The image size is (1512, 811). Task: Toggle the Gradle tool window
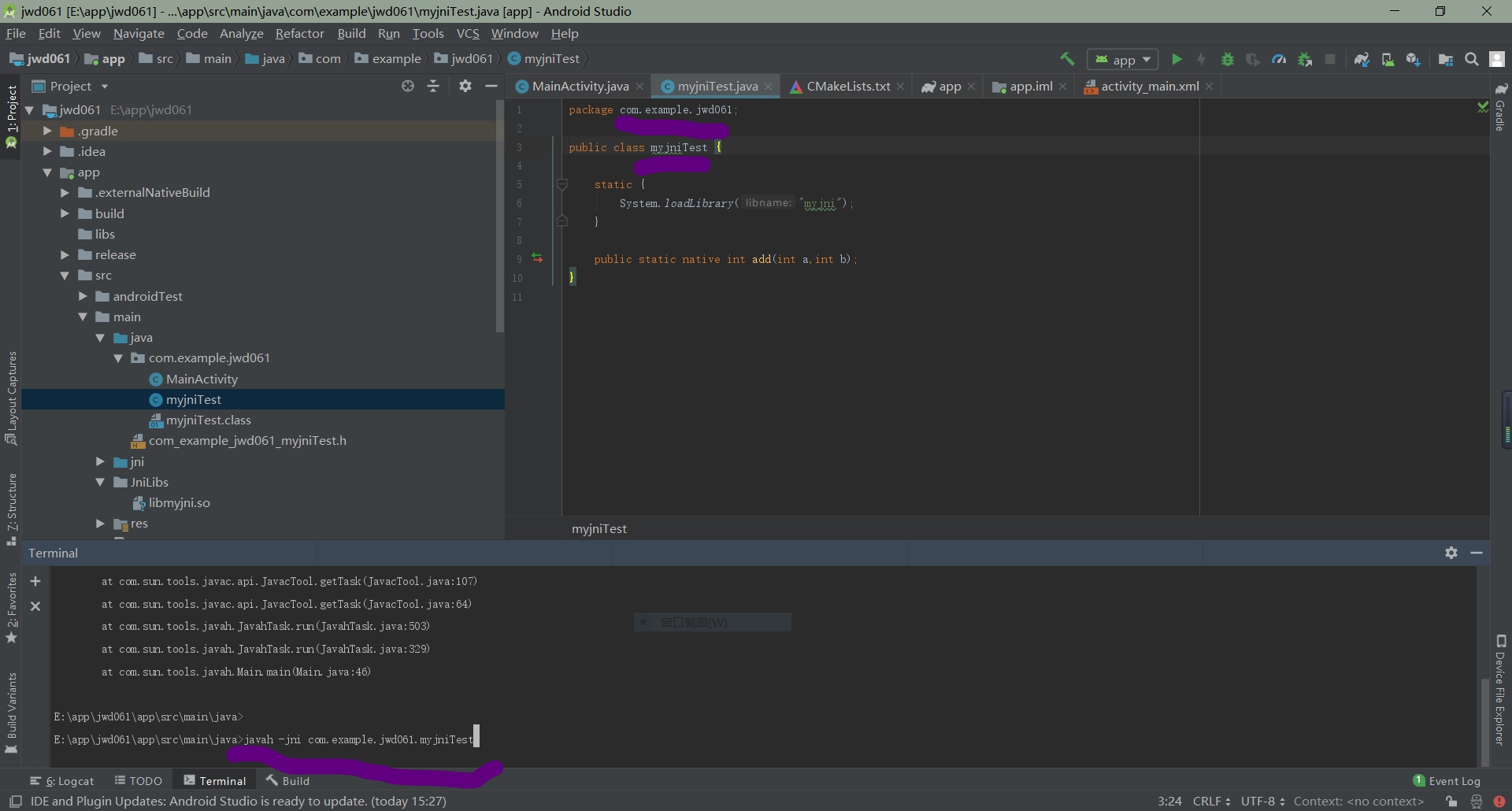tap(1501, 107)
